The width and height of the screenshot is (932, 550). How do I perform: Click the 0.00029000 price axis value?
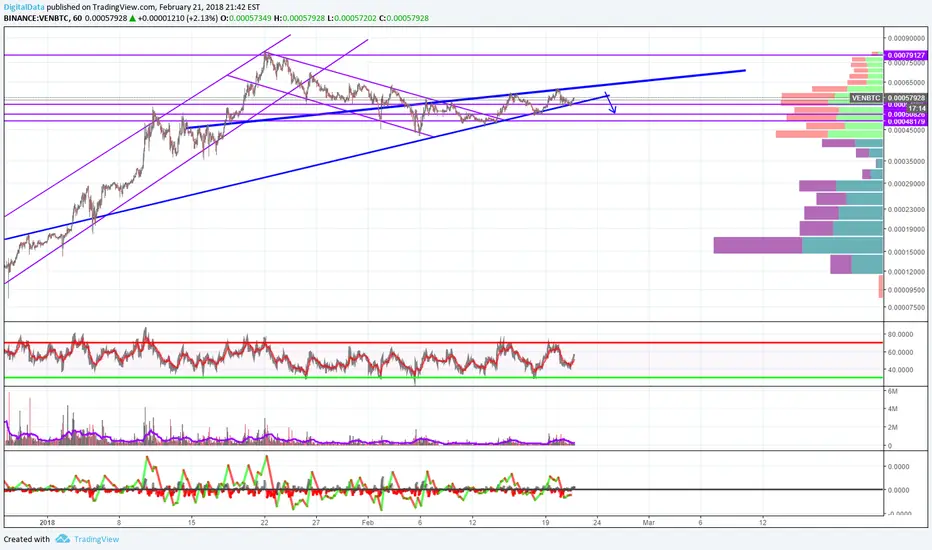(x=906, y=184)
